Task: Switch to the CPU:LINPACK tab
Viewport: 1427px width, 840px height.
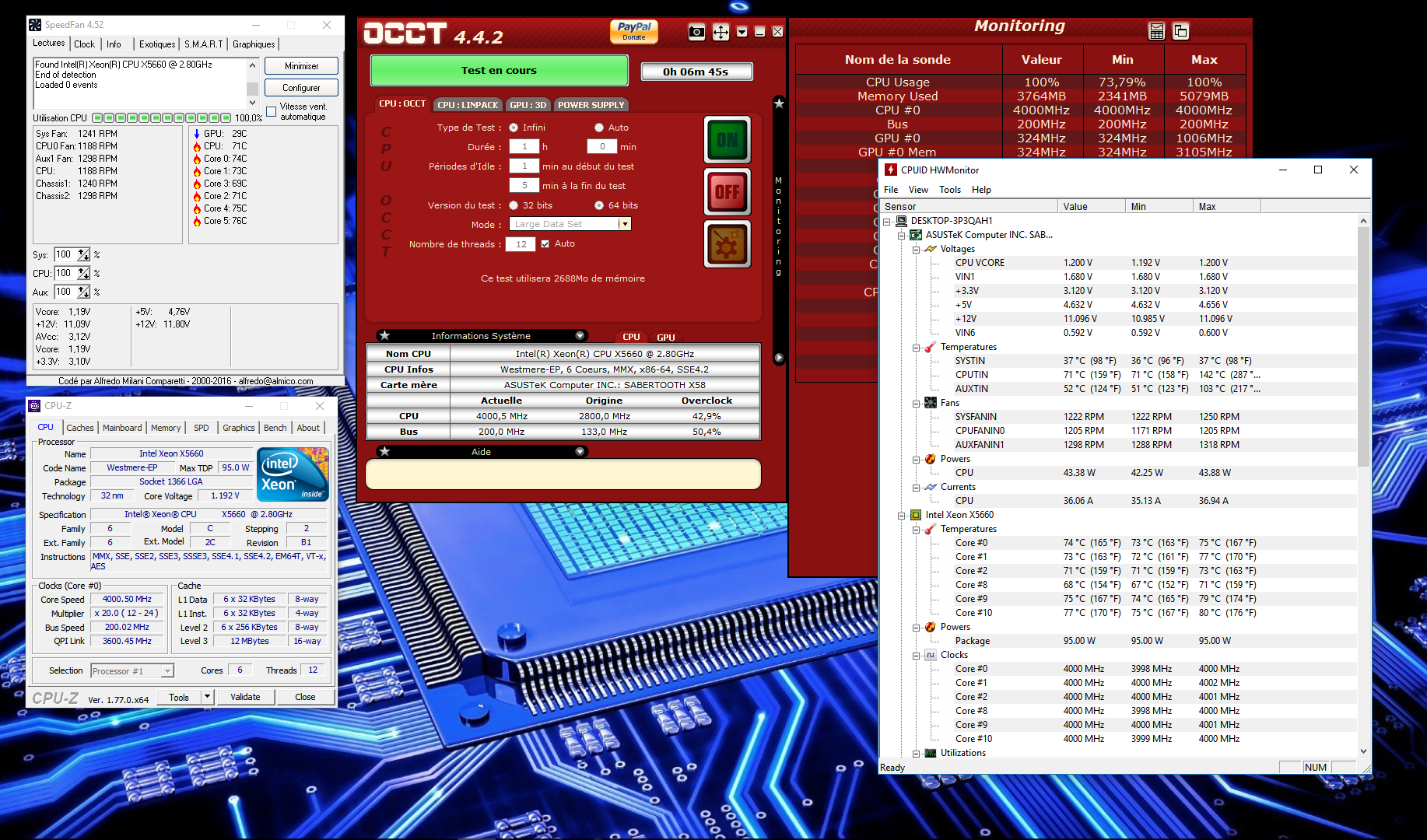Action: (x=468, y=105)
